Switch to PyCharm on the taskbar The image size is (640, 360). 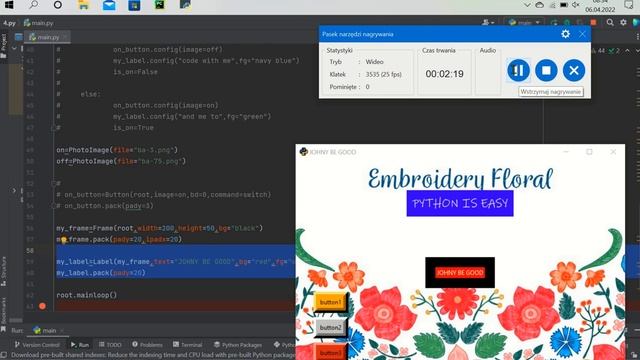point(160,5)
